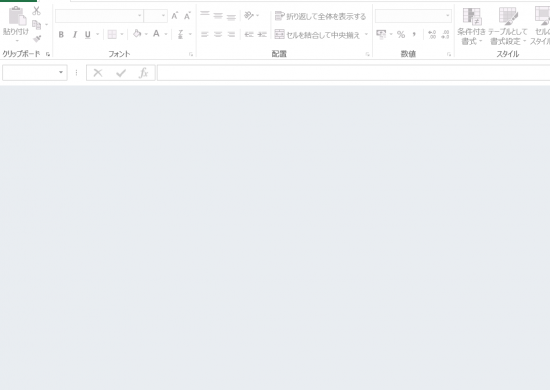Open Format as Table (テーブルとして書式設定)
The width and height of the screenshot is (550, 390).
pyautogui.click(x=508, y=26)
